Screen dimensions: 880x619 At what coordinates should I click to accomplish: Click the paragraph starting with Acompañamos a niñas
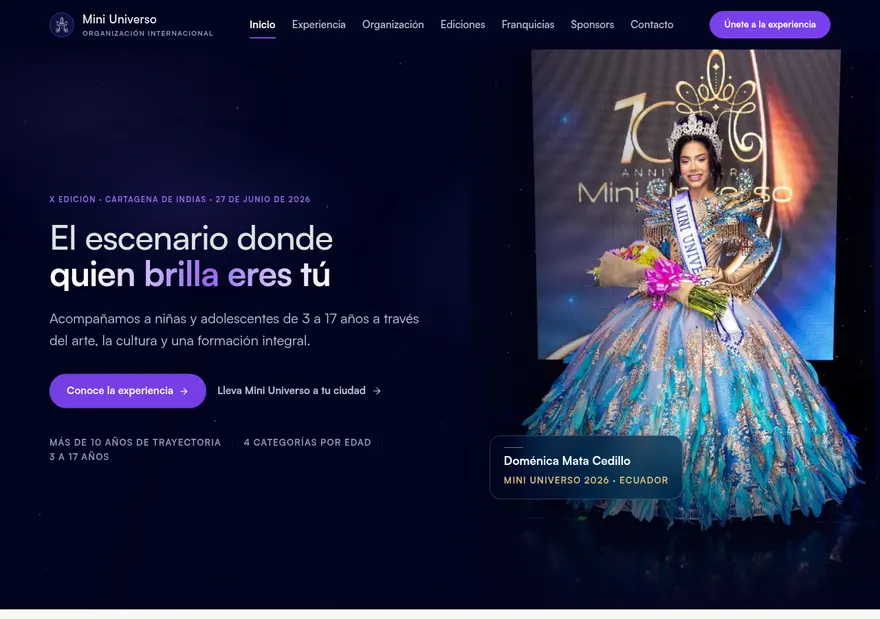(x=234, y=329)
